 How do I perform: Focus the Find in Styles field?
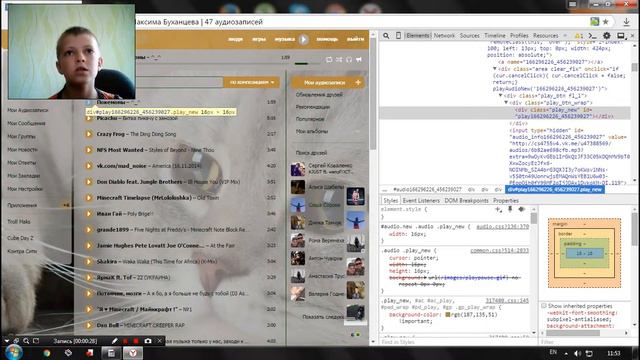point(455,342)
